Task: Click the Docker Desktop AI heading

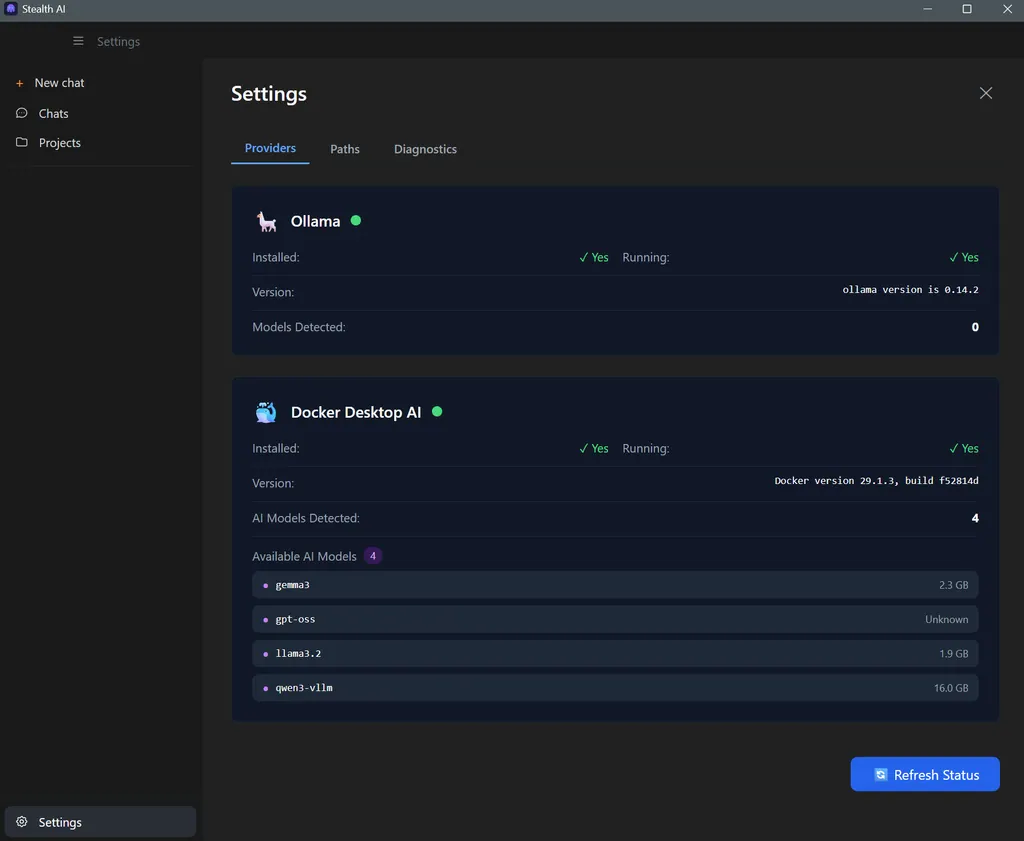Action: 356,412
